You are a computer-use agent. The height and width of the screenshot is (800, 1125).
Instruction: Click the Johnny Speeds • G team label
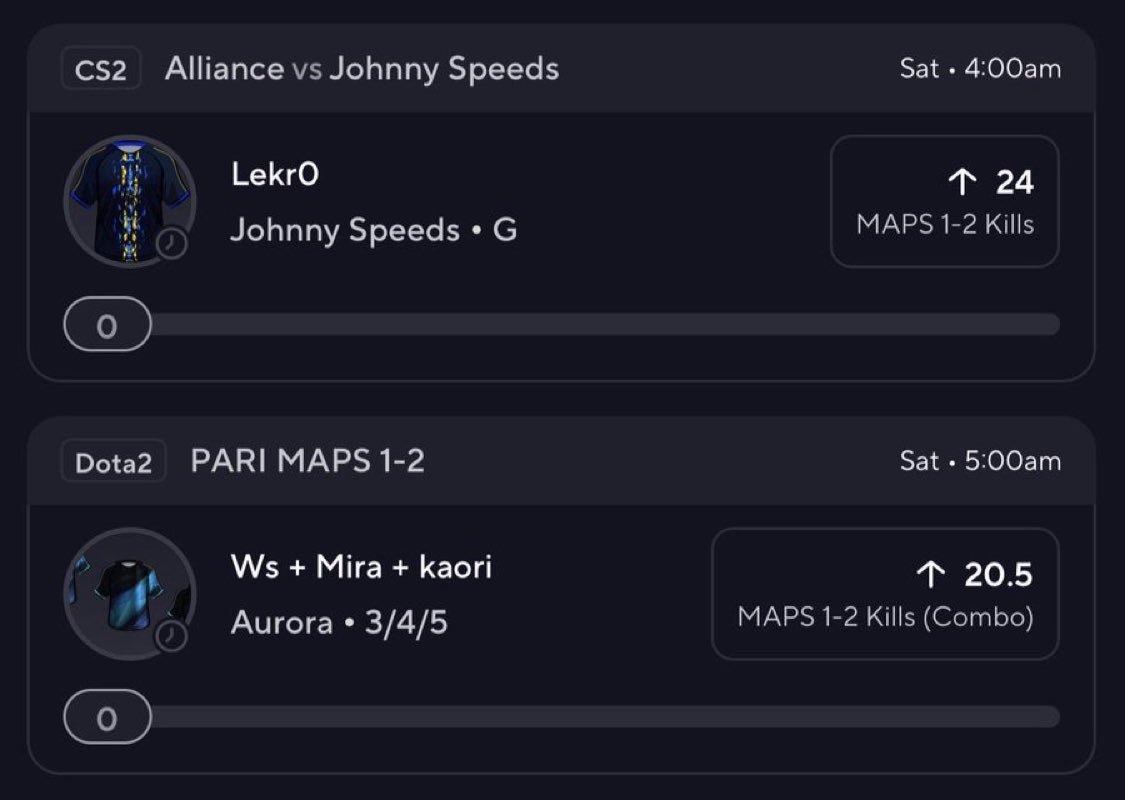pyautogui.click(x=374, y=230)
